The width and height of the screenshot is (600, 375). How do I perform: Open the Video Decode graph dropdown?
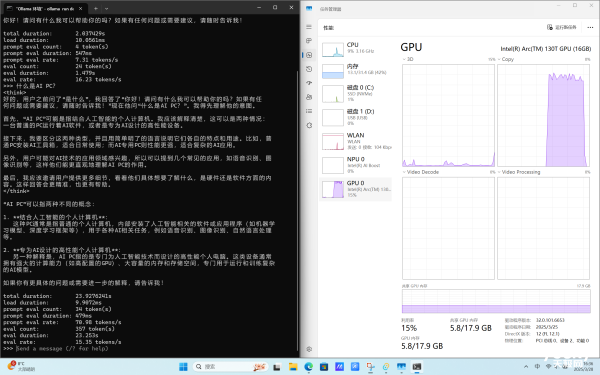(421, 172)
